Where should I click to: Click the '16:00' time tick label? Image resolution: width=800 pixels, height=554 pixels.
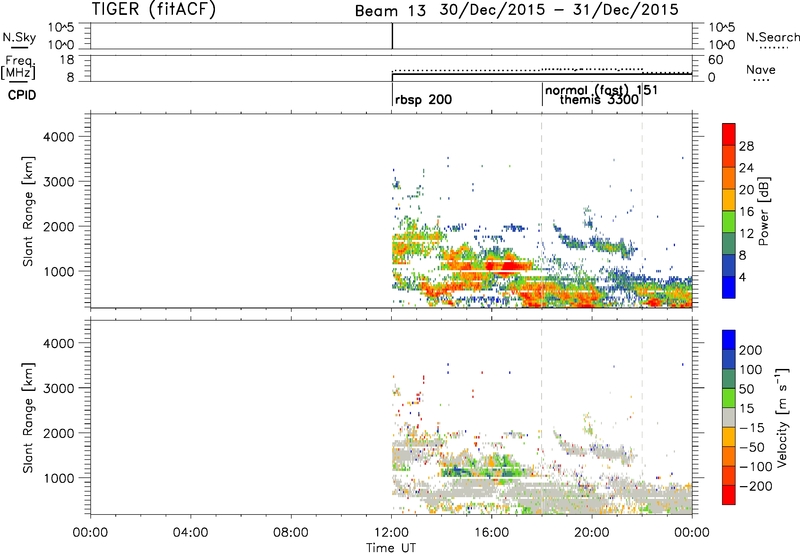491,533
